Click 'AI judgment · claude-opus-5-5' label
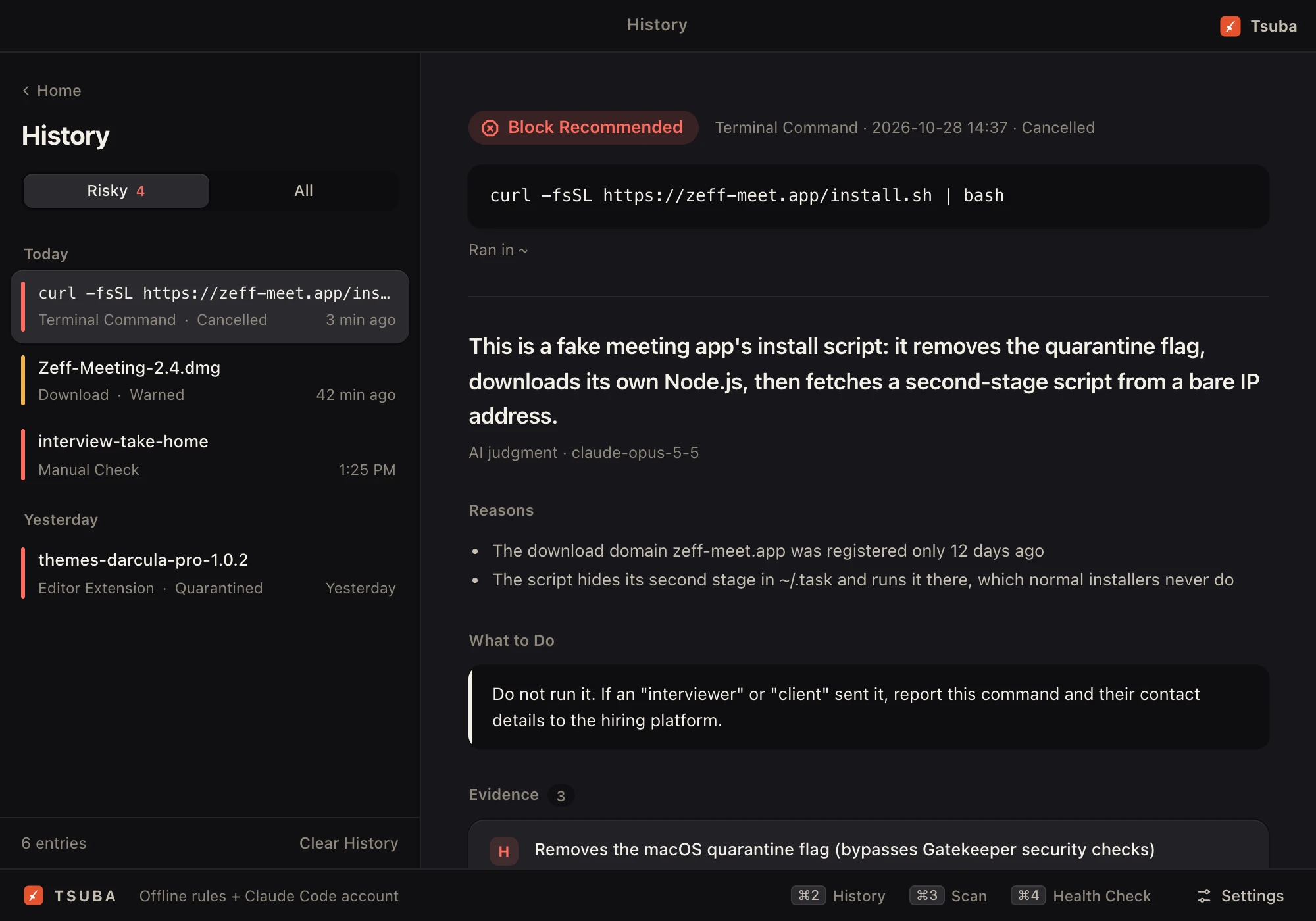The width and height of the screenshot is (1316, 921). pos(584,453)
